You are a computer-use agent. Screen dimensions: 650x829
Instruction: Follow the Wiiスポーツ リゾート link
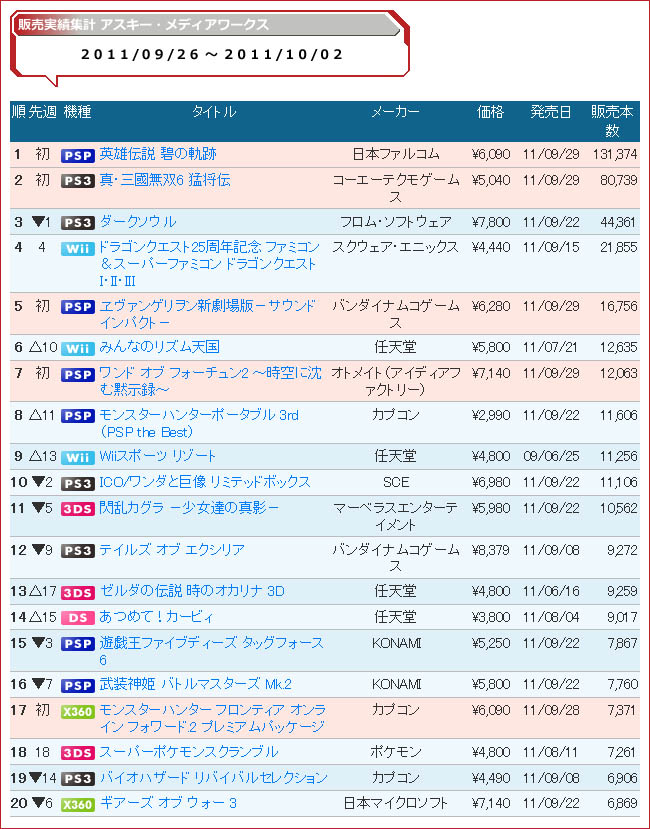pyautogui.click(x=158, y=456)
